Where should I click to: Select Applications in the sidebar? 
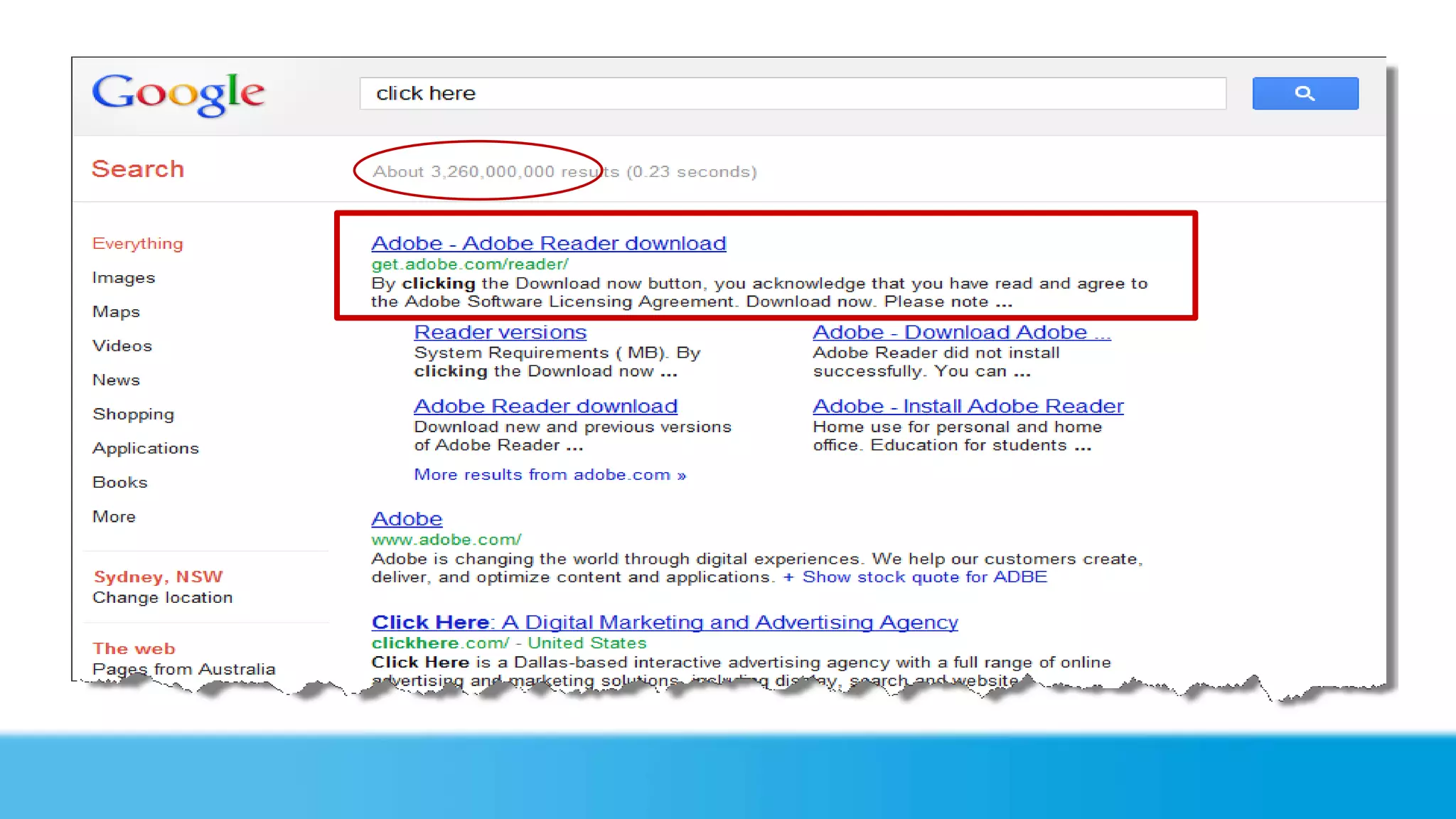tap(146, 449)
